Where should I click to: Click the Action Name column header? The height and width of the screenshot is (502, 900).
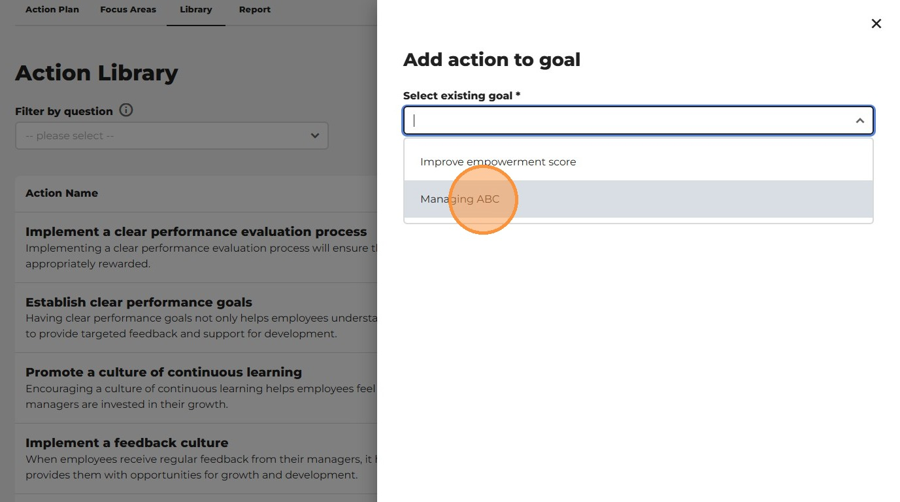pos(61,193)
